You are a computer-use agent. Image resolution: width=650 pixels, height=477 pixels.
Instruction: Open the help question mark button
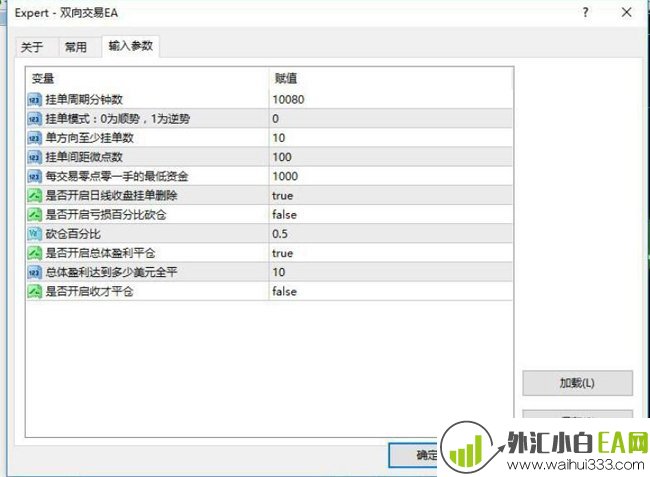585,12
